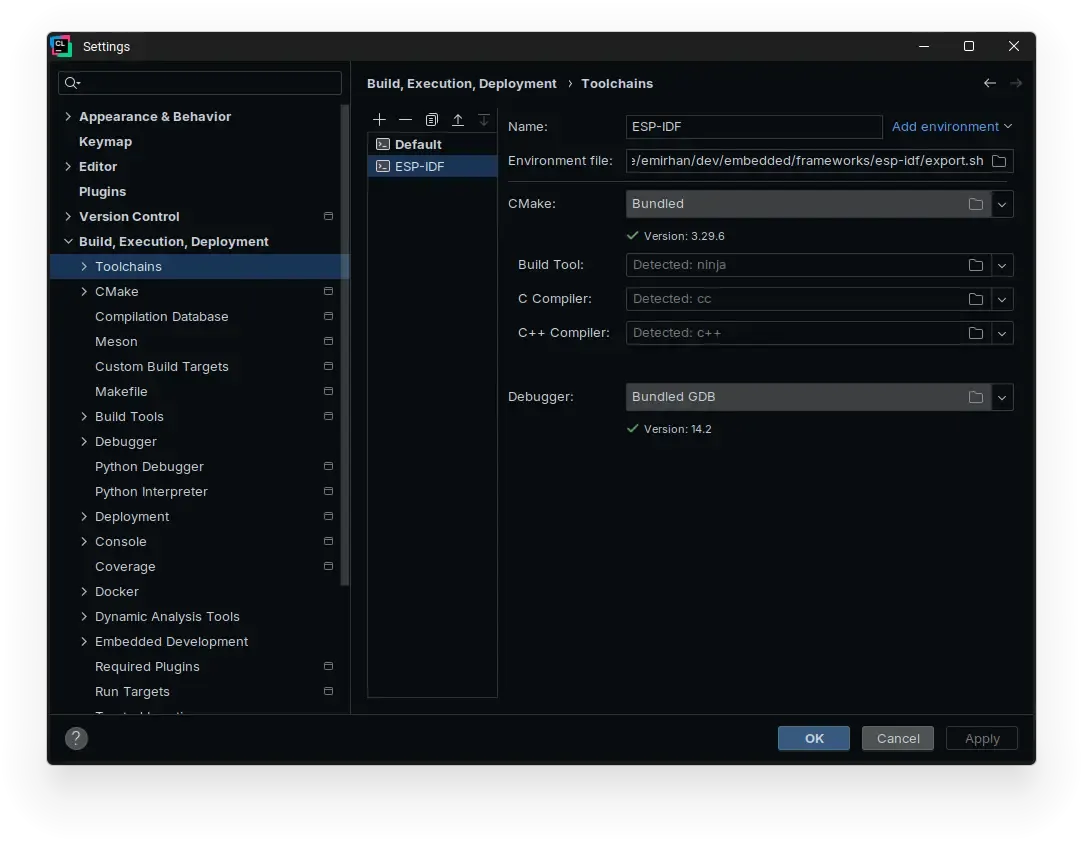Viewport: 1083px width, 841px height.
Task: Copy the selected toolchain
Action: click(432, 120)
